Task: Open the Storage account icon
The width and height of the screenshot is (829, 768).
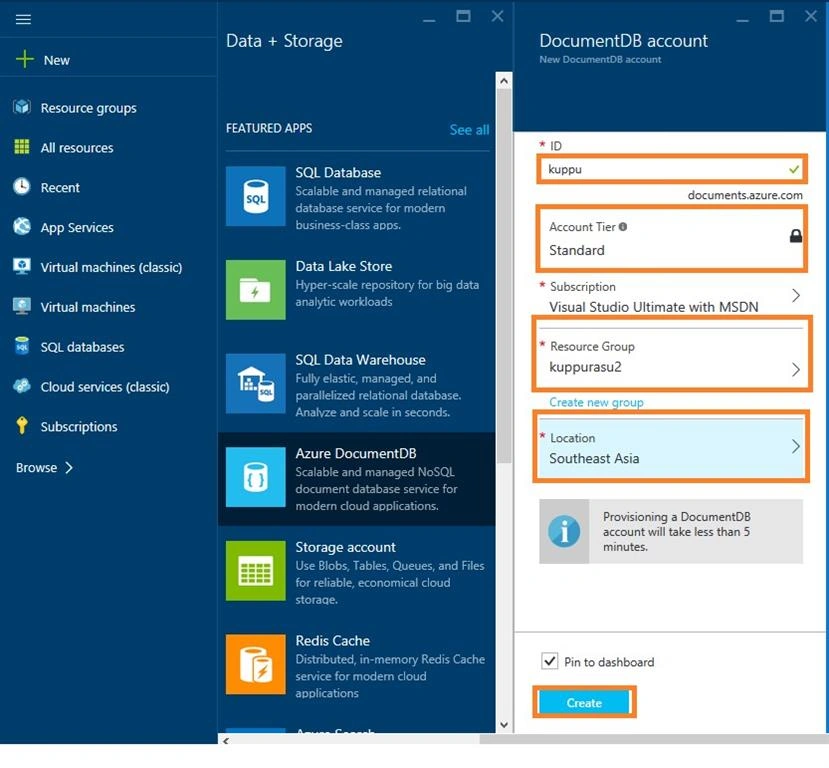Action: point(255,570)
